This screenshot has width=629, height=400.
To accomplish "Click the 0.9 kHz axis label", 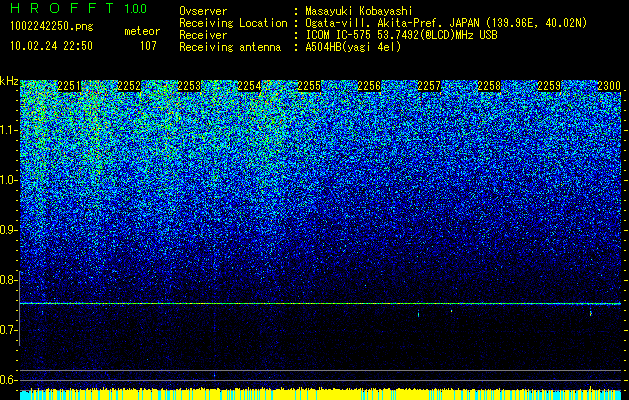I will pos(9,230).
